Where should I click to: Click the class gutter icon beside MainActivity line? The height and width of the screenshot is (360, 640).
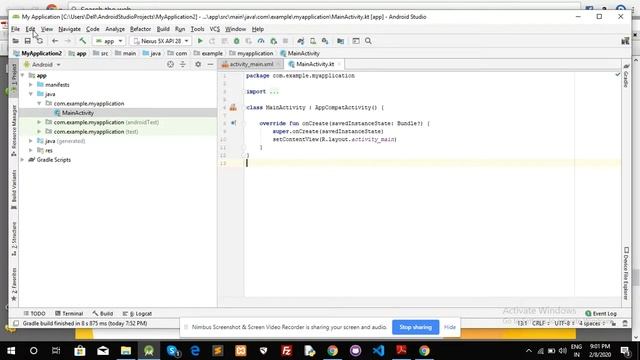pyautogui.click(x=233, y=107)
